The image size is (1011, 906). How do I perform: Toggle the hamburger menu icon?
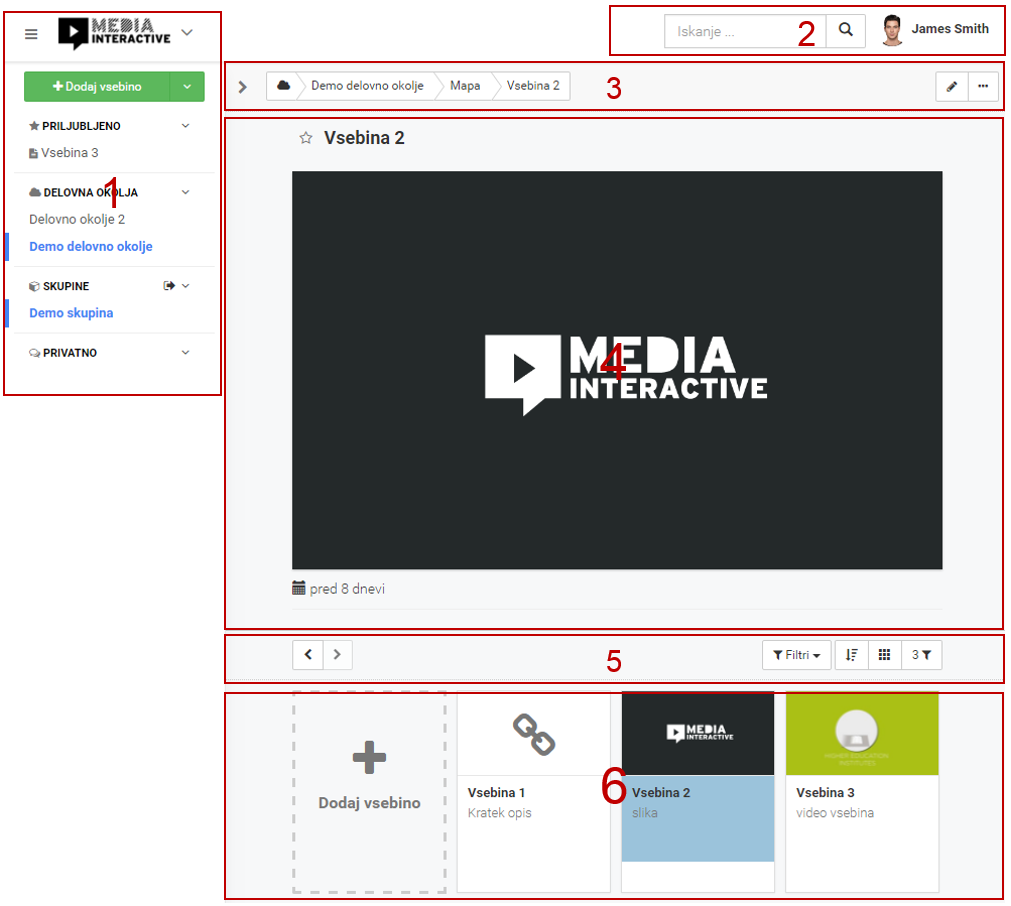31,34
